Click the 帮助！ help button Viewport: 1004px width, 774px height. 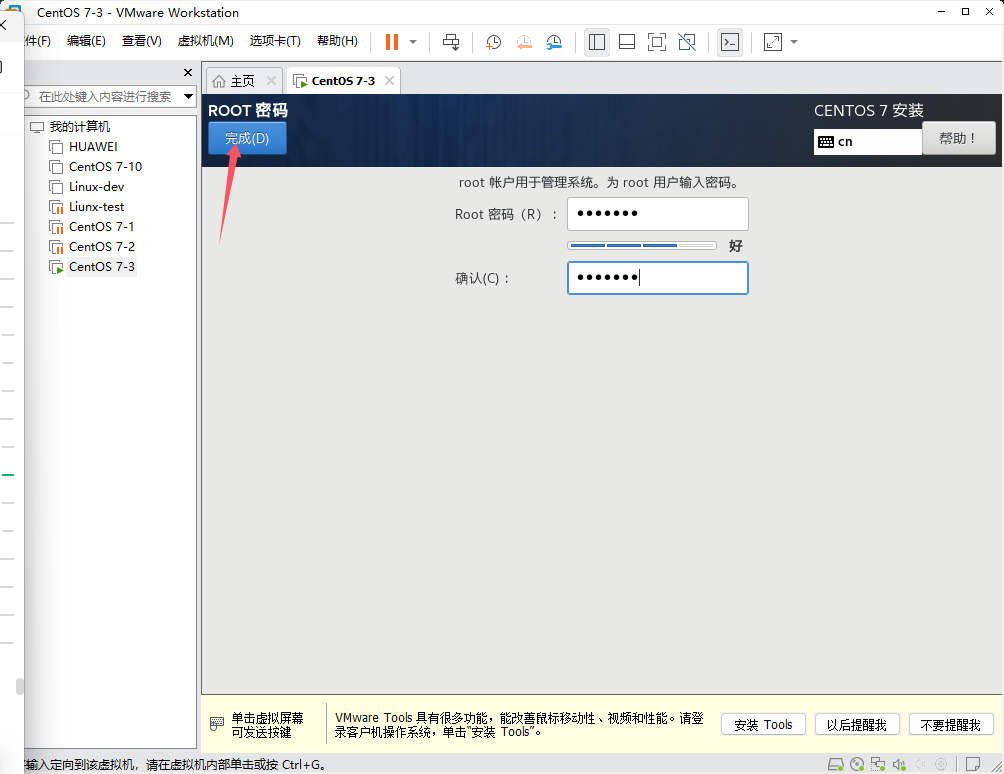(959, 138)
